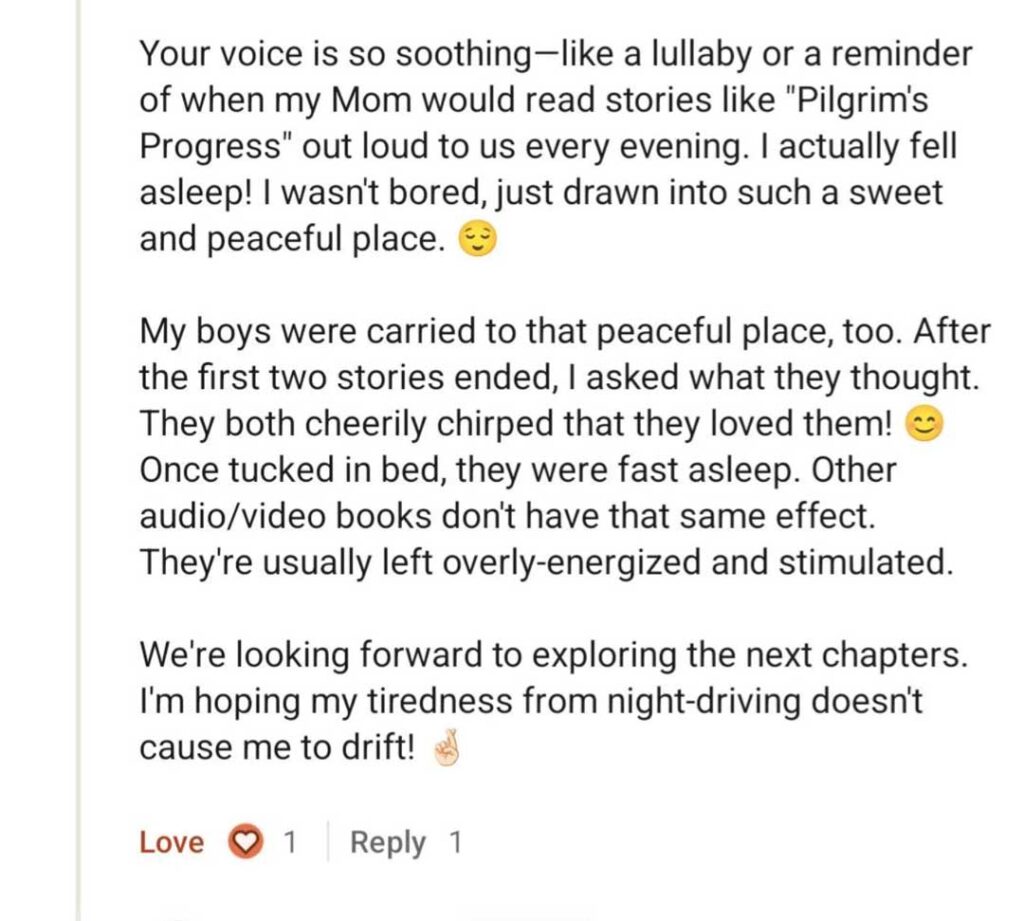Viewport: 1024px width, 921px height.
Task: View the love reaction count
Action: click(289, 843)
